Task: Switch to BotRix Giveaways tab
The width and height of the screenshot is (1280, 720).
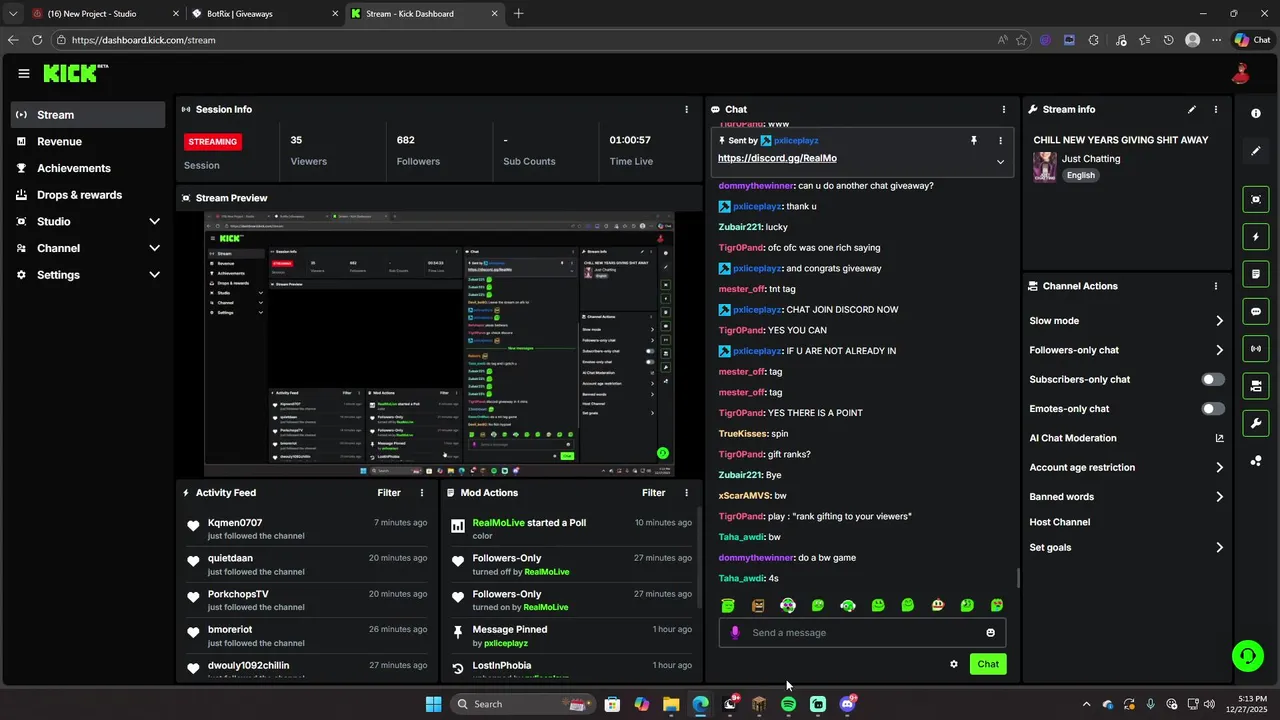Action: coord(267,14)
